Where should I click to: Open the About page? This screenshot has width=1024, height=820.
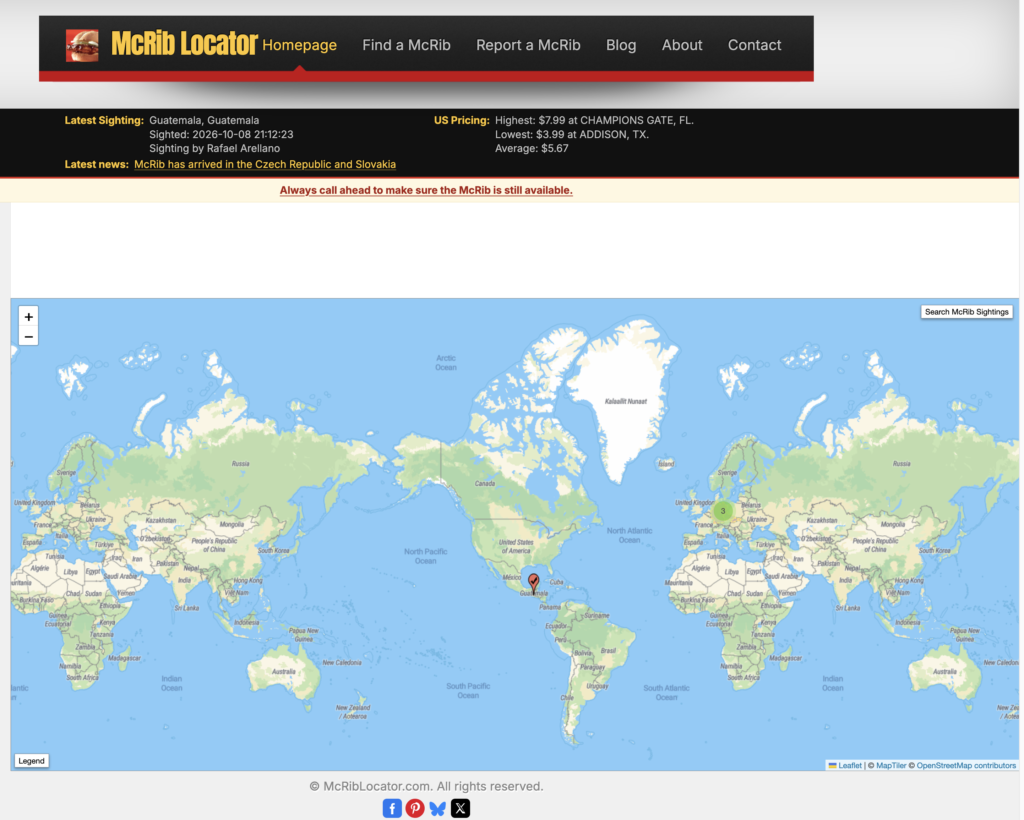click(682, 45)
